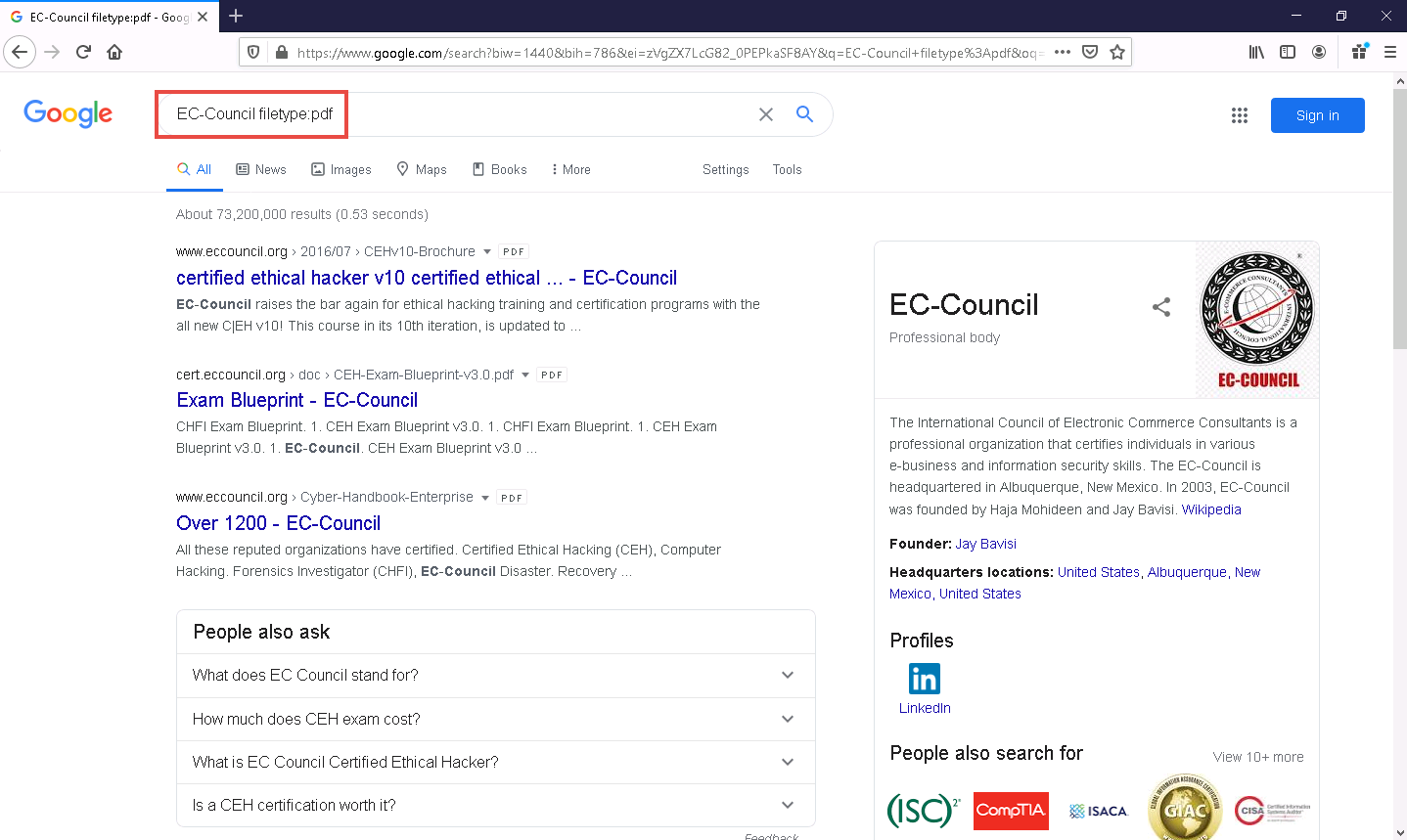Click the browser forward arrow
Image resolution: width=1407 pixels, height=840 pixels.
point(52,52)
